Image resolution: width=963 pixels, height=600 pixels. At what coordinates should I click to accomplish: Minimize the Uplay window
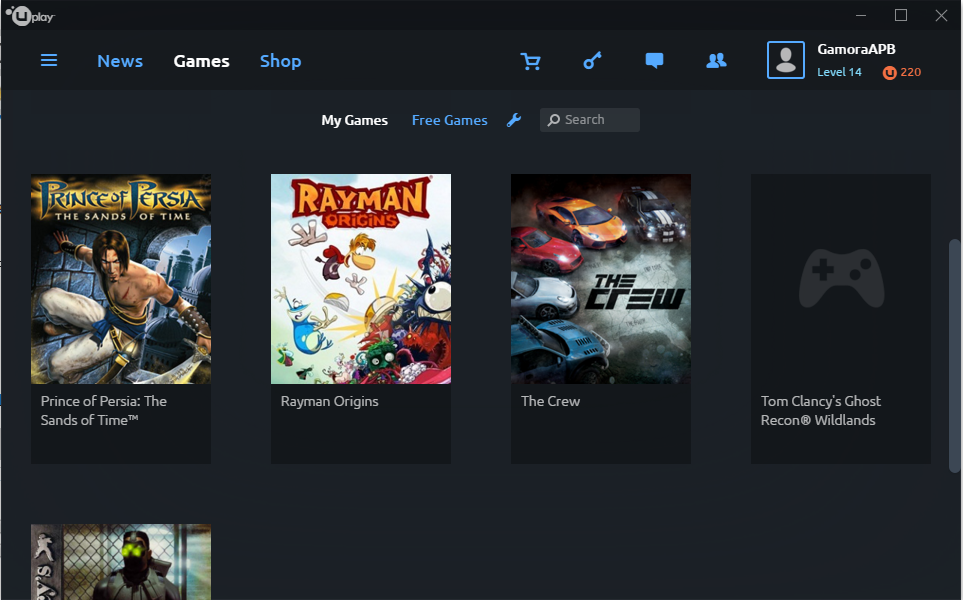tap(861, 15)
